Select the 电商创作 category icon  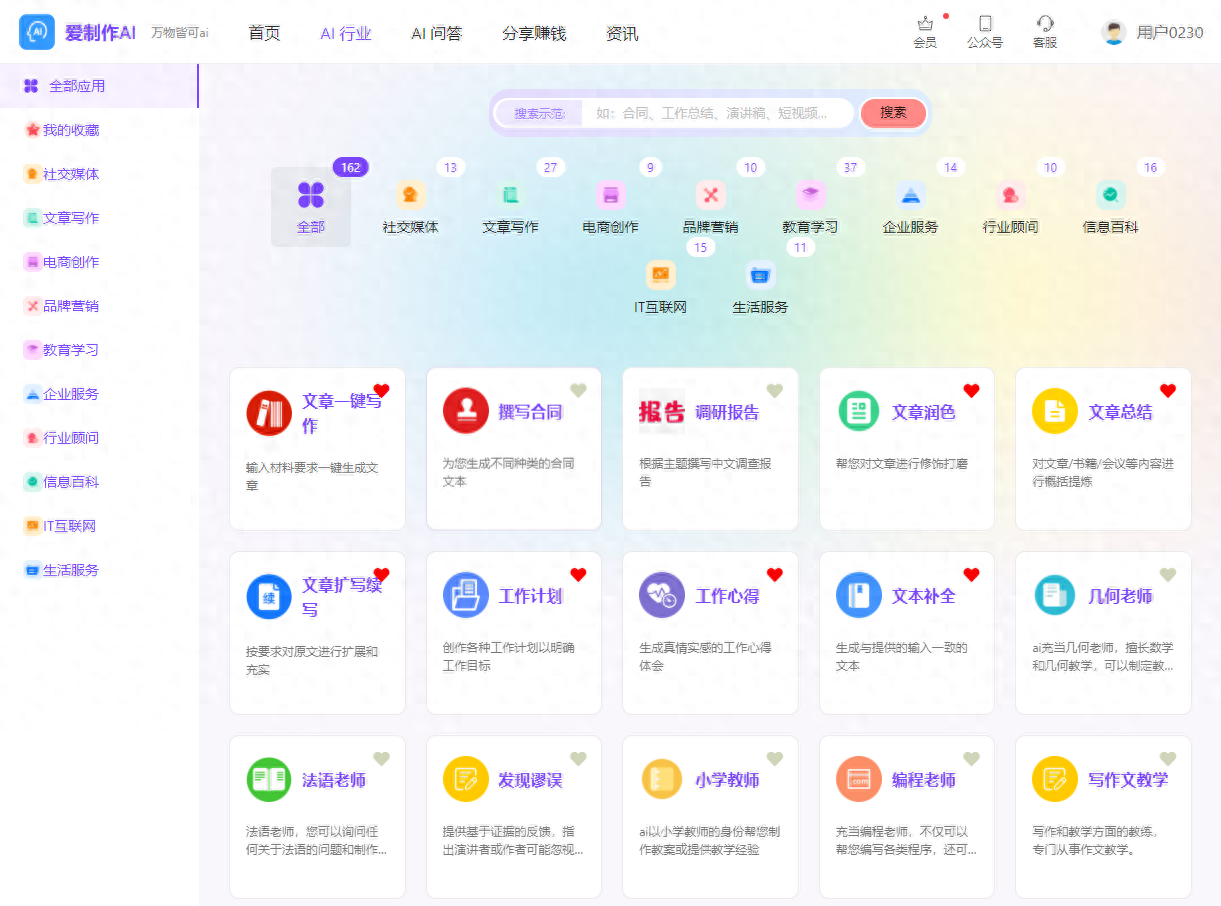(610, 195)
